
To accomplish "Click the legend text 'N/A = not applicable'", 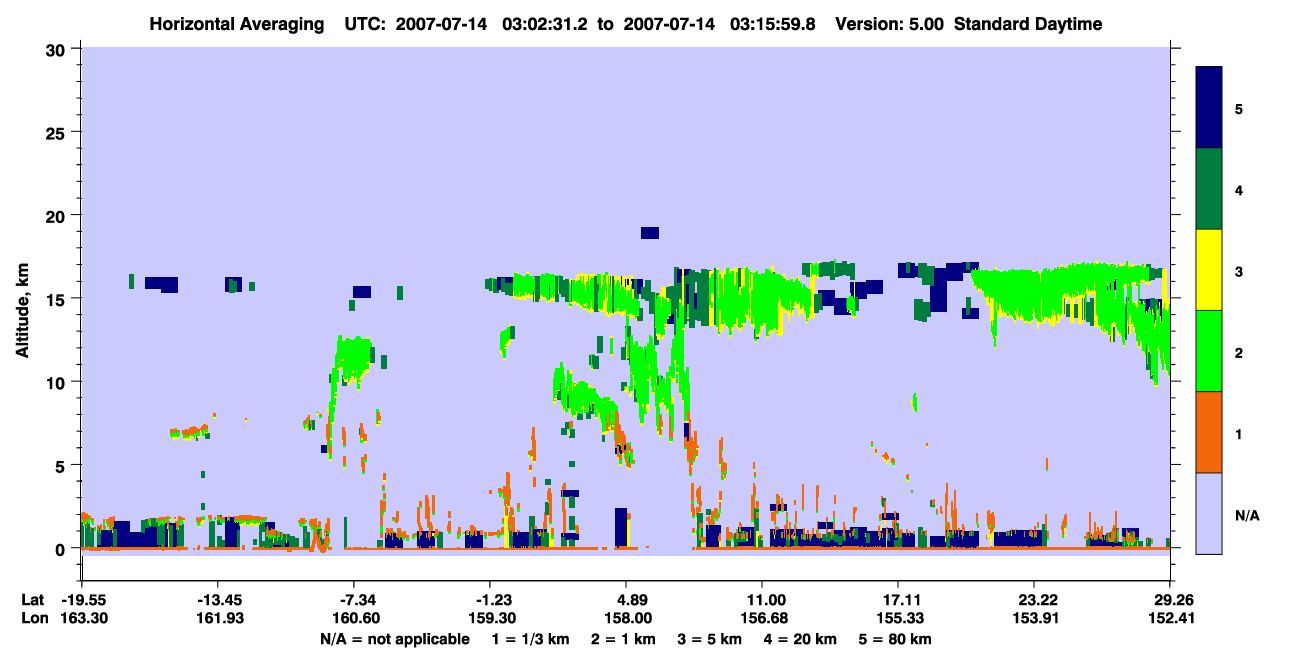I will click(394, 639).
